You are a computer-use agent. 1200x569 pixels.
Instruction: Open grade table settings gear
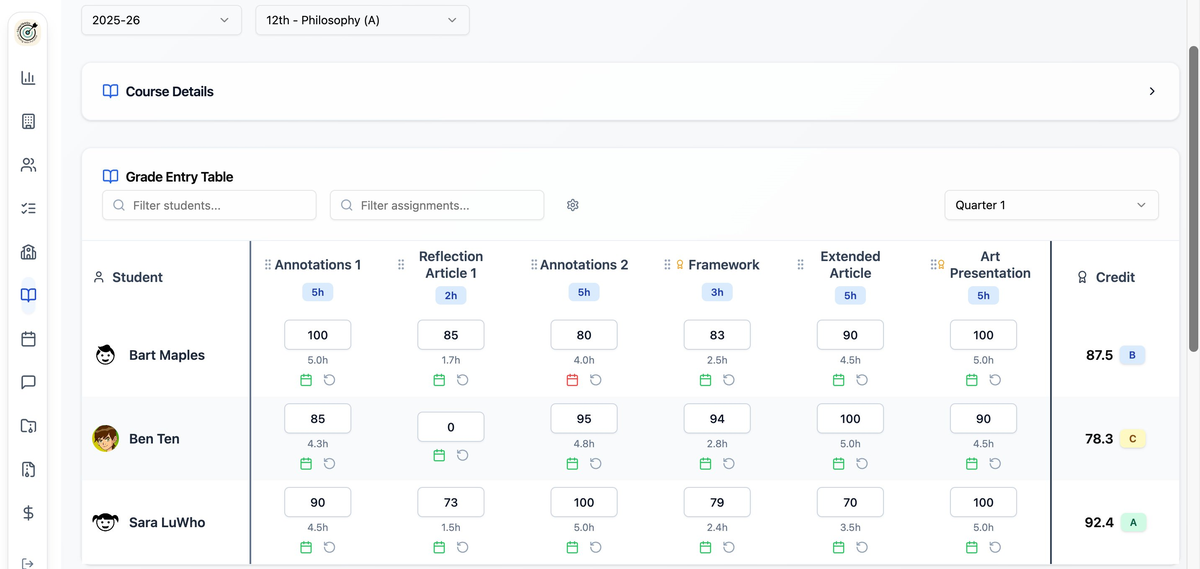[x=573, y=205]
